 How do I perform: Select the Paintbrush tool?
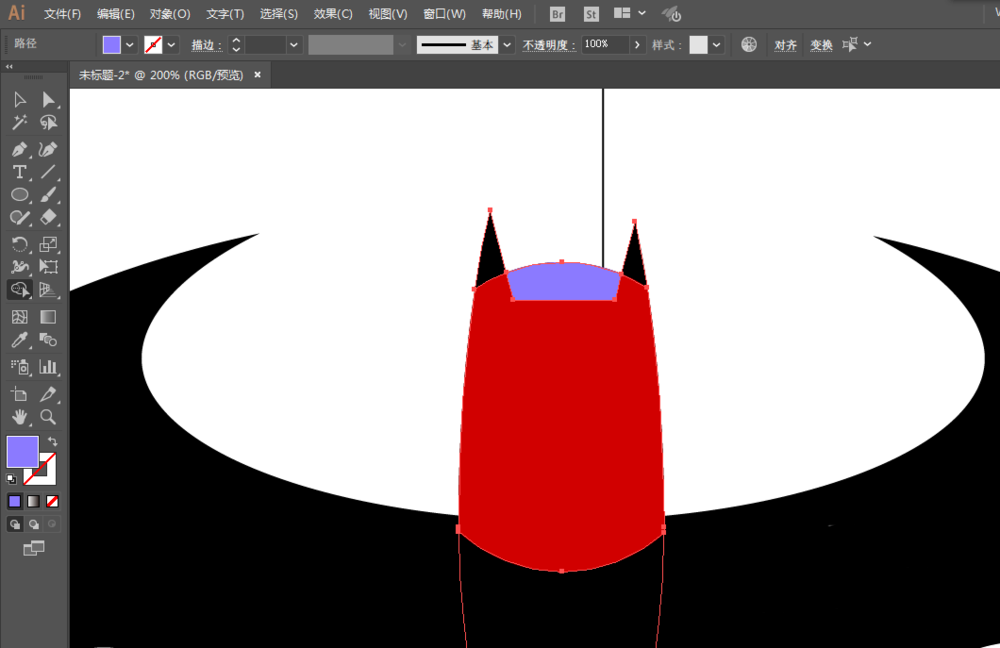coord(48,195)
